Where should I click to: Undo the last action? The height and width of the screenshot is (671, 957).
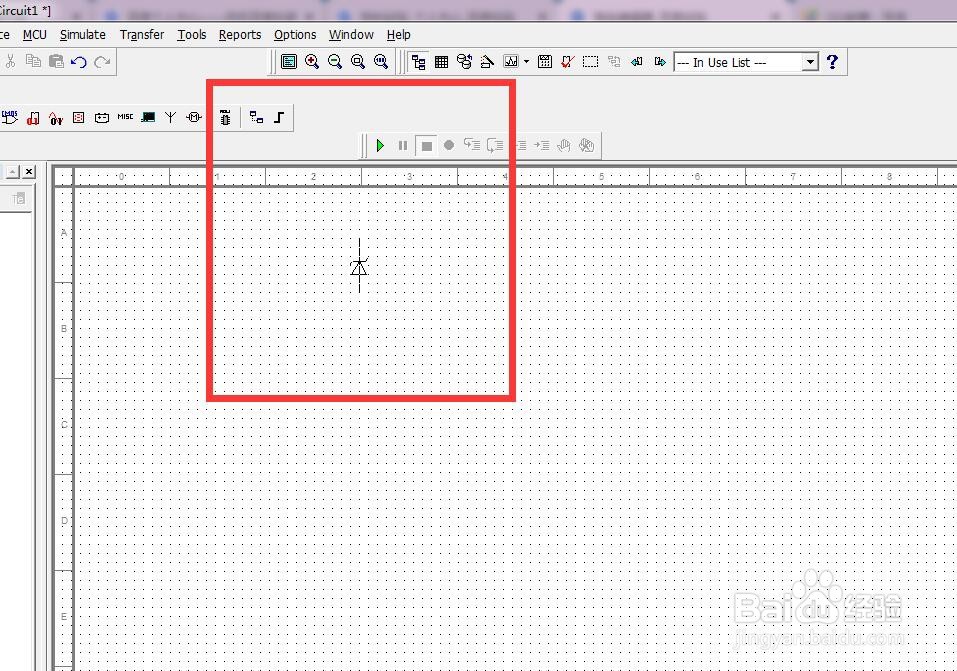click(79, 62)
